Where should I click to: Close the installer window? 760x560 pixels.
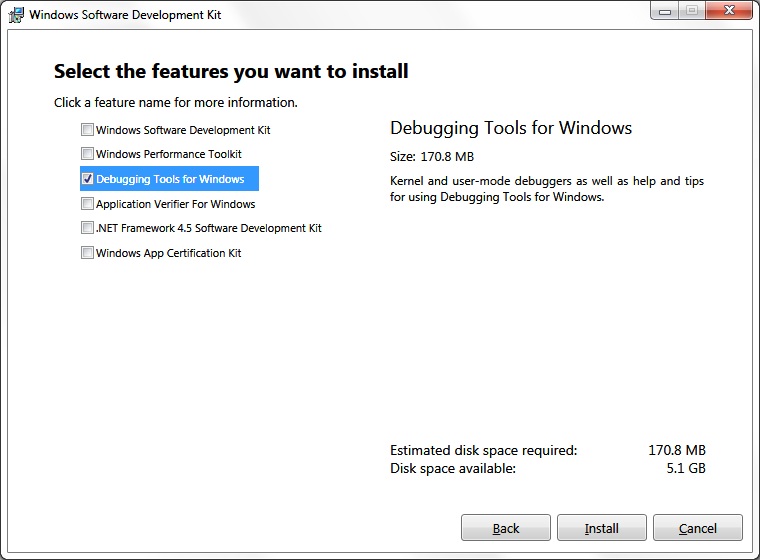click(x=728, y=11)
